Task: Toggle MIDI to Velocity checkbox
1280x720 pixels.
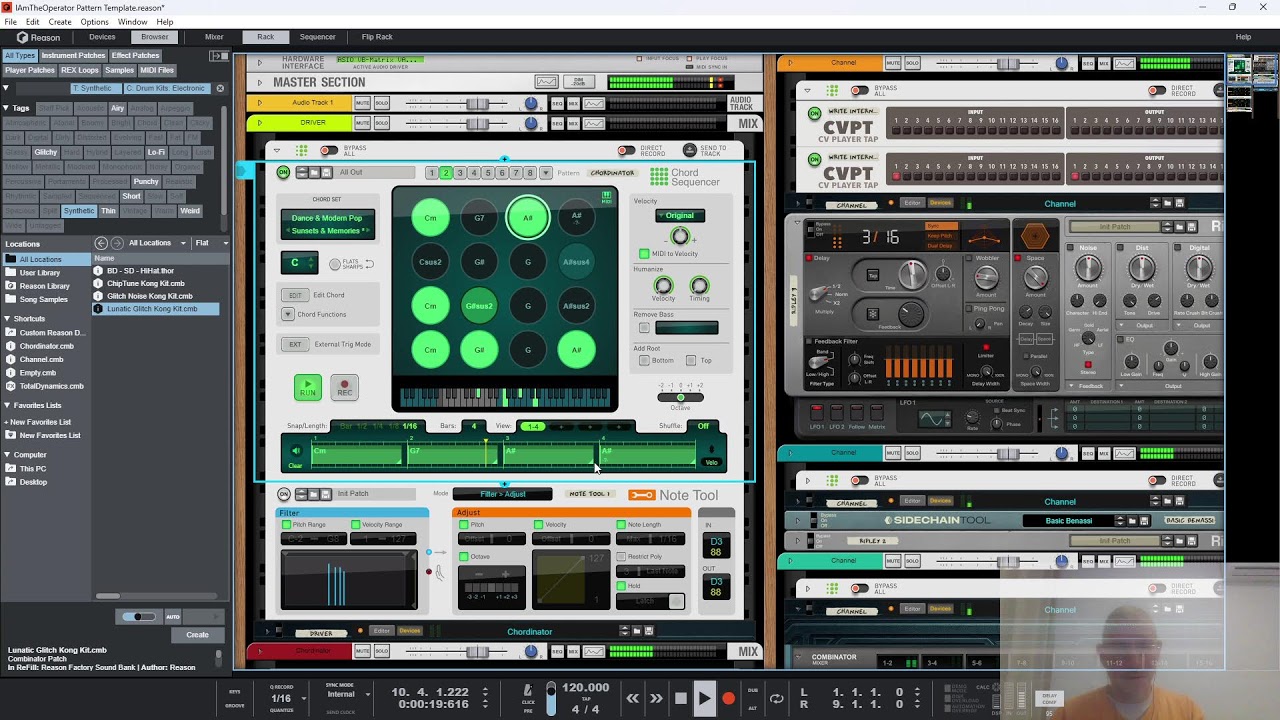Action: click(x=644, y=254)
